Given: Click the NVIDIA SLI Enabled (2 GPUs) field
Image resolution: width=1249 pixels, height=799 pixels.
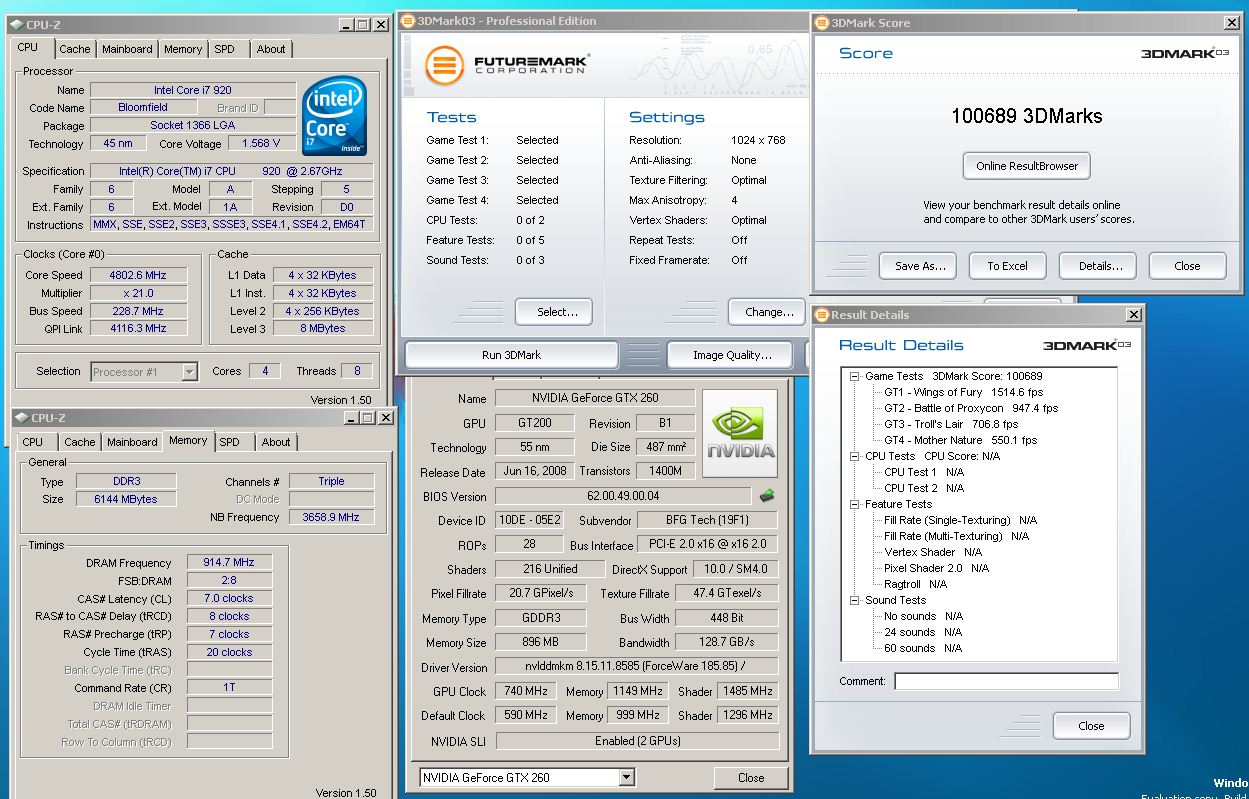Looking at the screenshot, I should tap(637, 741).
